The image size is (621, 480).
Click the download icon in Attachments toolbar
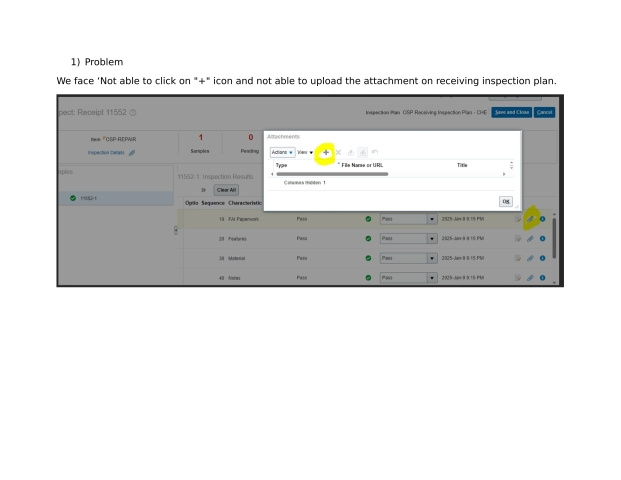362,152
